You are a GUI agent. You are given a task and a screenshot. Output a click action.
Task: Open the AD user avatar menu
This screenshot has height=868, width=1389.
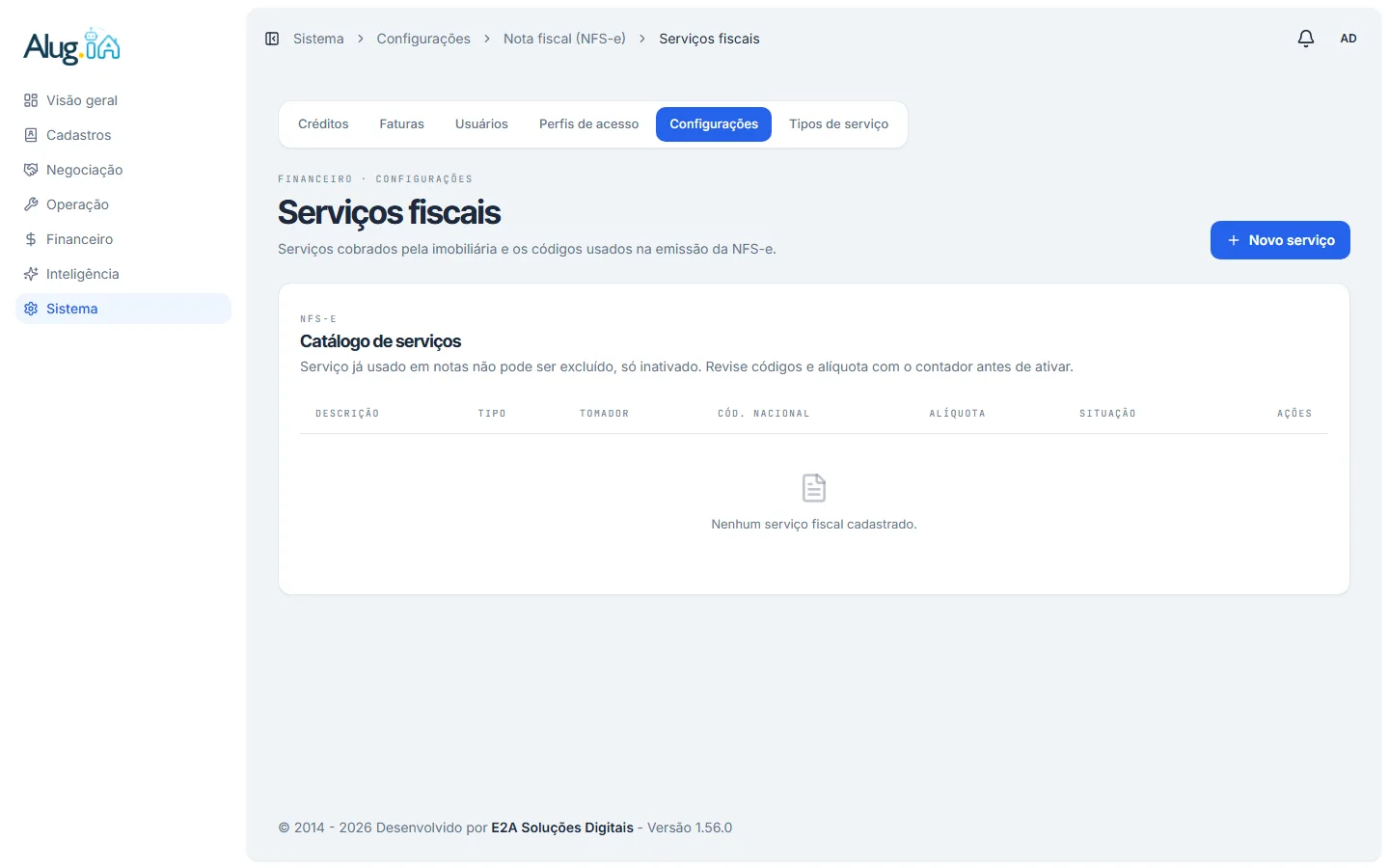coord(1348,39)
